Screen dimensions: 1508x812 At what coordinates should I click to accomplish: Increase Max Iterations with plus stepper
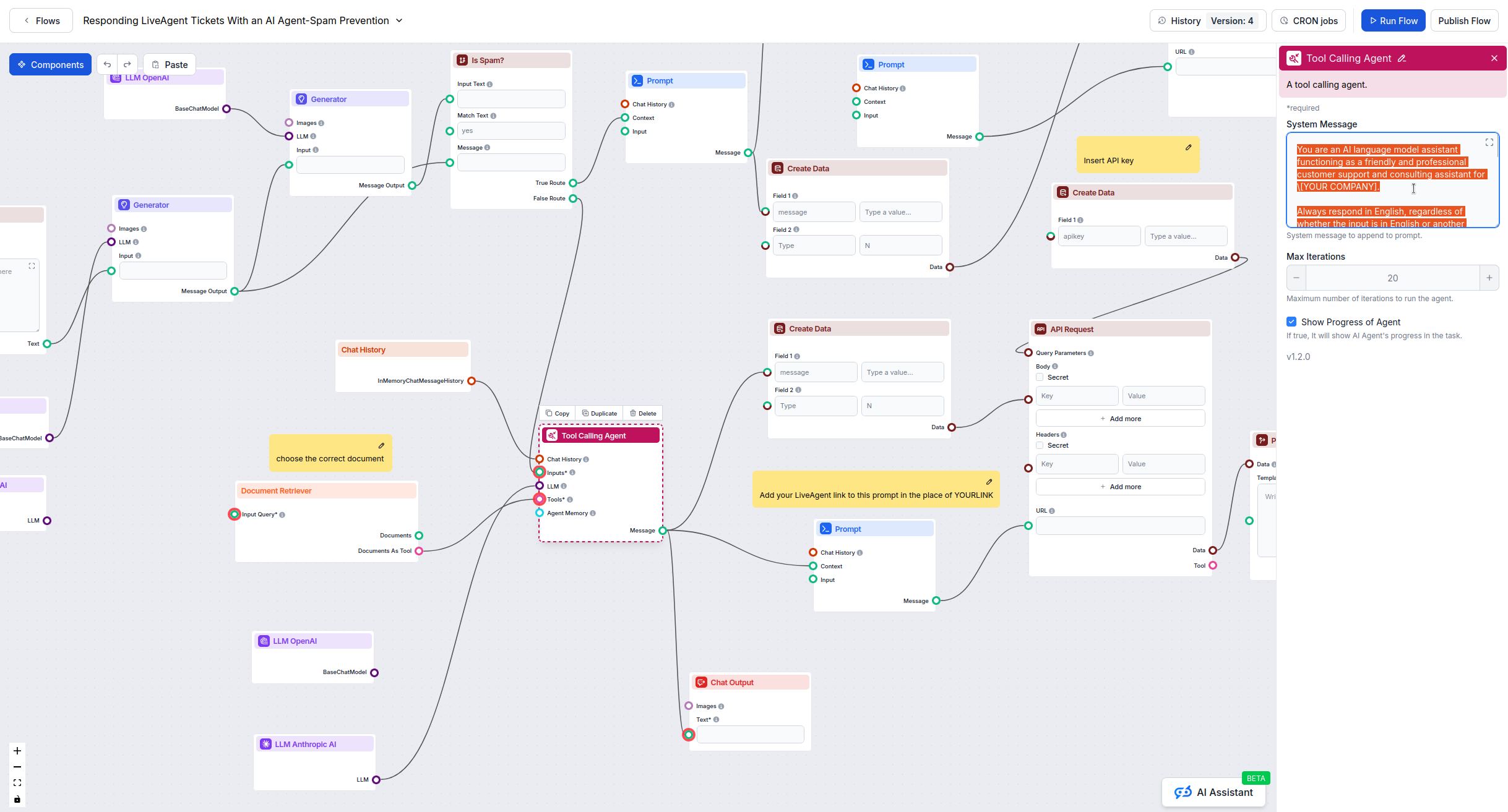pos(1489,278)
